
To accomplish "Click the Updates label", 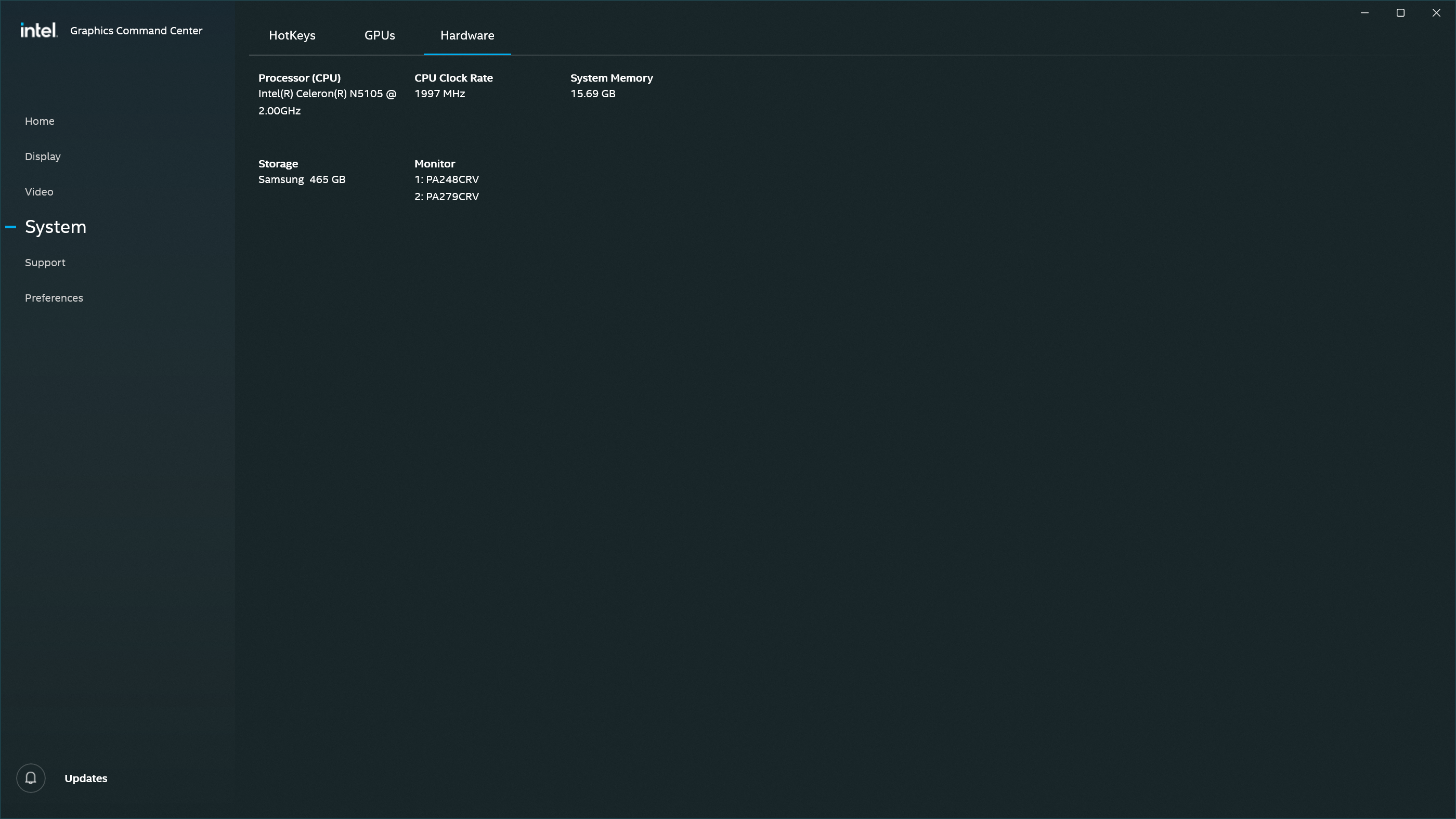I will (x=86, y=778).
